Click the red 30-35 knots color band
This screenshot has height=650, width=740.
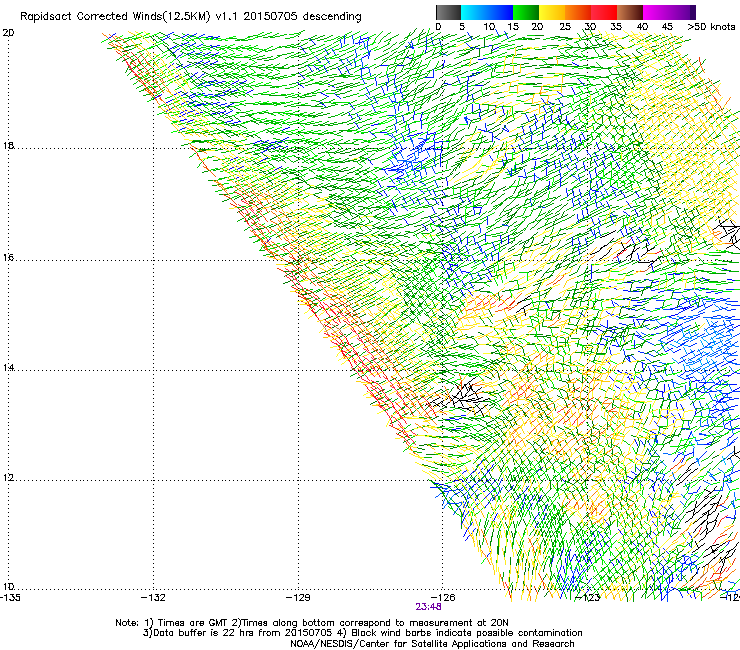604,12
